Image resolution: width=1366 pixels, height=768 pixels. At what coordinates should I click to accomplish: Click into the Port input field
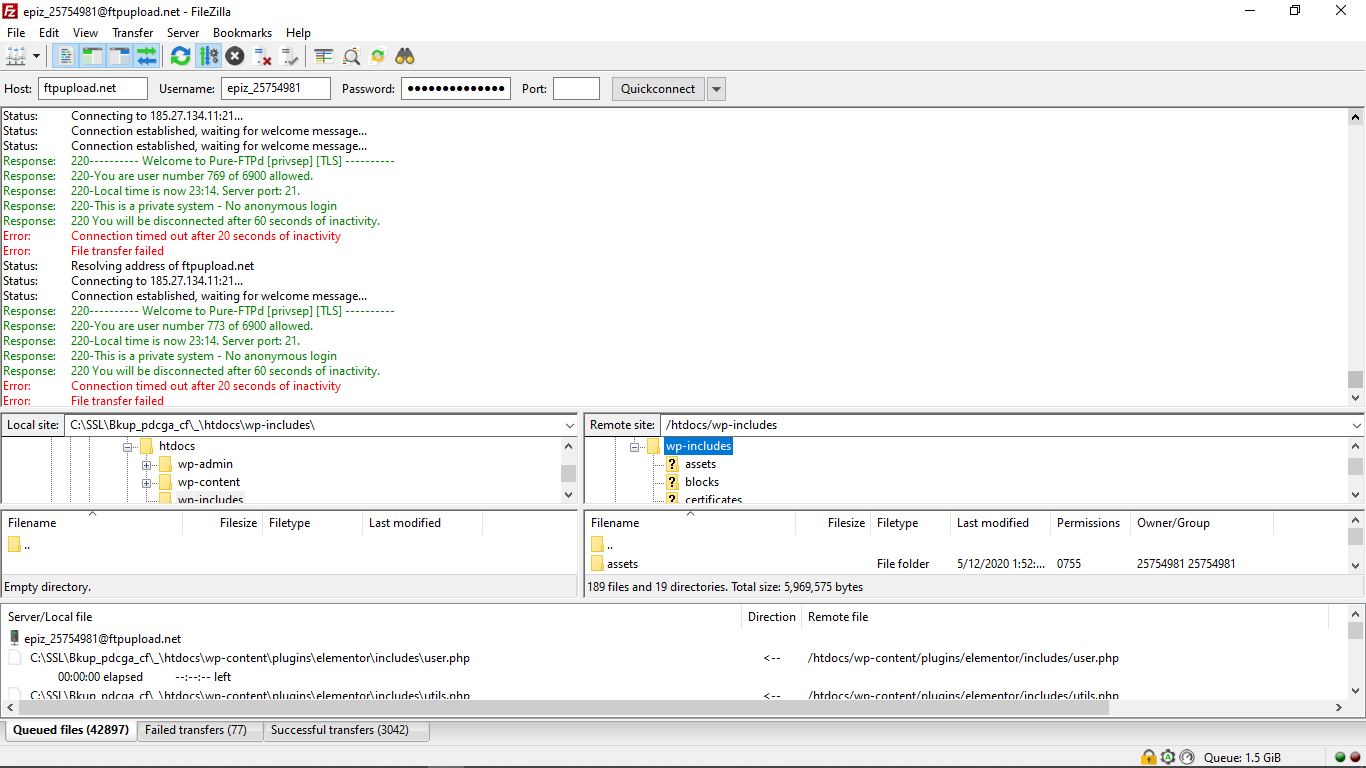(x=576, y=89)
